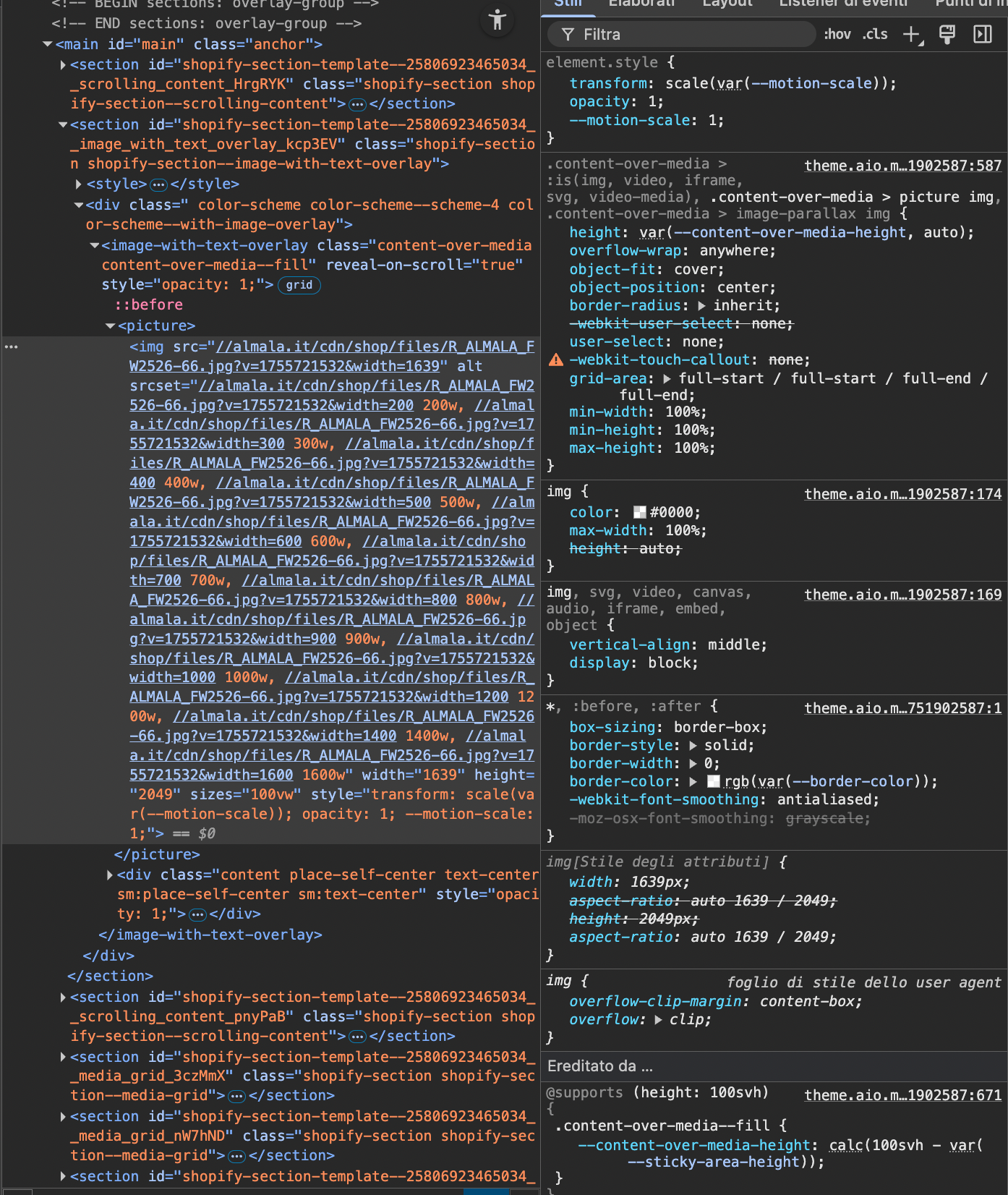Collapse the main id="main" element node
Viewport: 1008px width, 1195px height.
tap(48, 45)
